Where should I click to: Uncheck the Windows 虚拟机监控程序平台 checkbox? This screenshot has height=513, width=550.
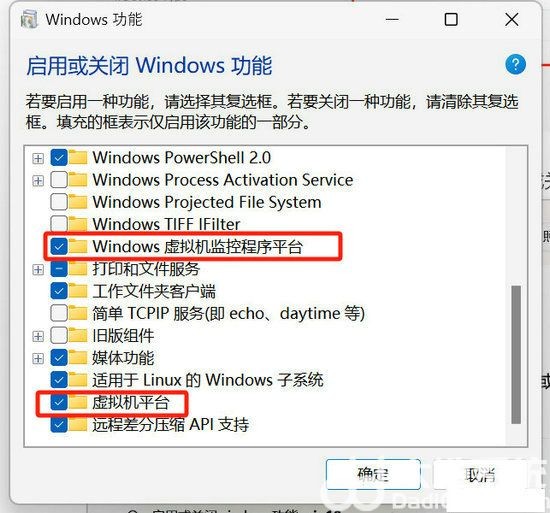(59, 247)
